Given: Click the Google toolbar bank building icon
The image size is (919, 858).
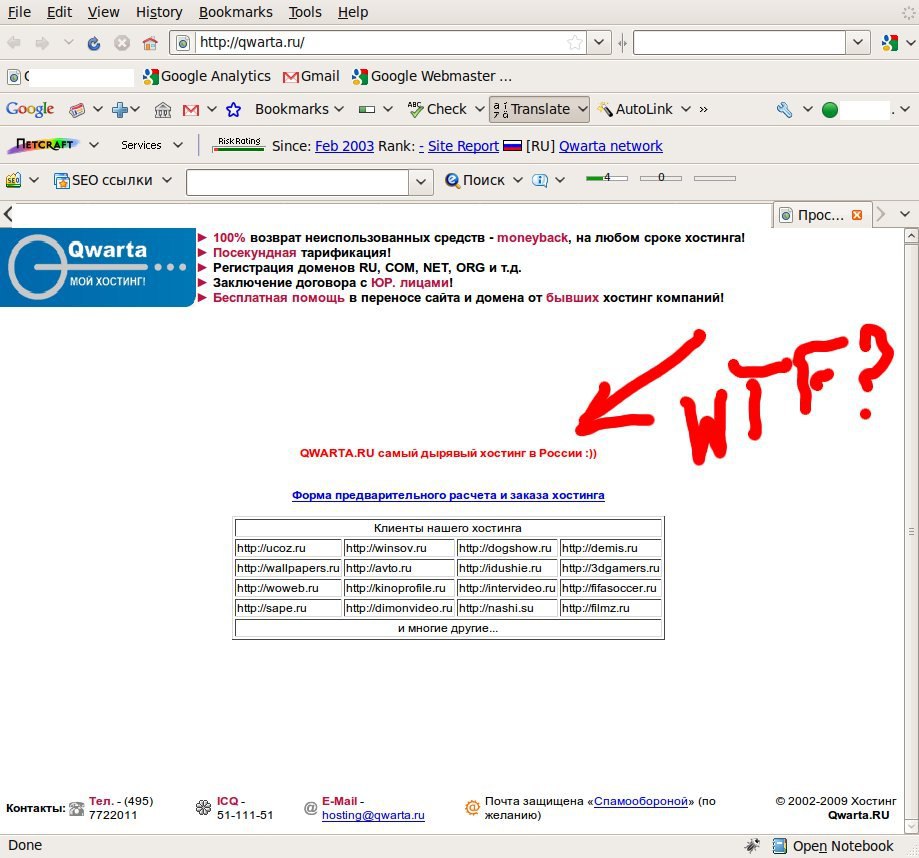Looking at the screenshot, I should (163, 110).
